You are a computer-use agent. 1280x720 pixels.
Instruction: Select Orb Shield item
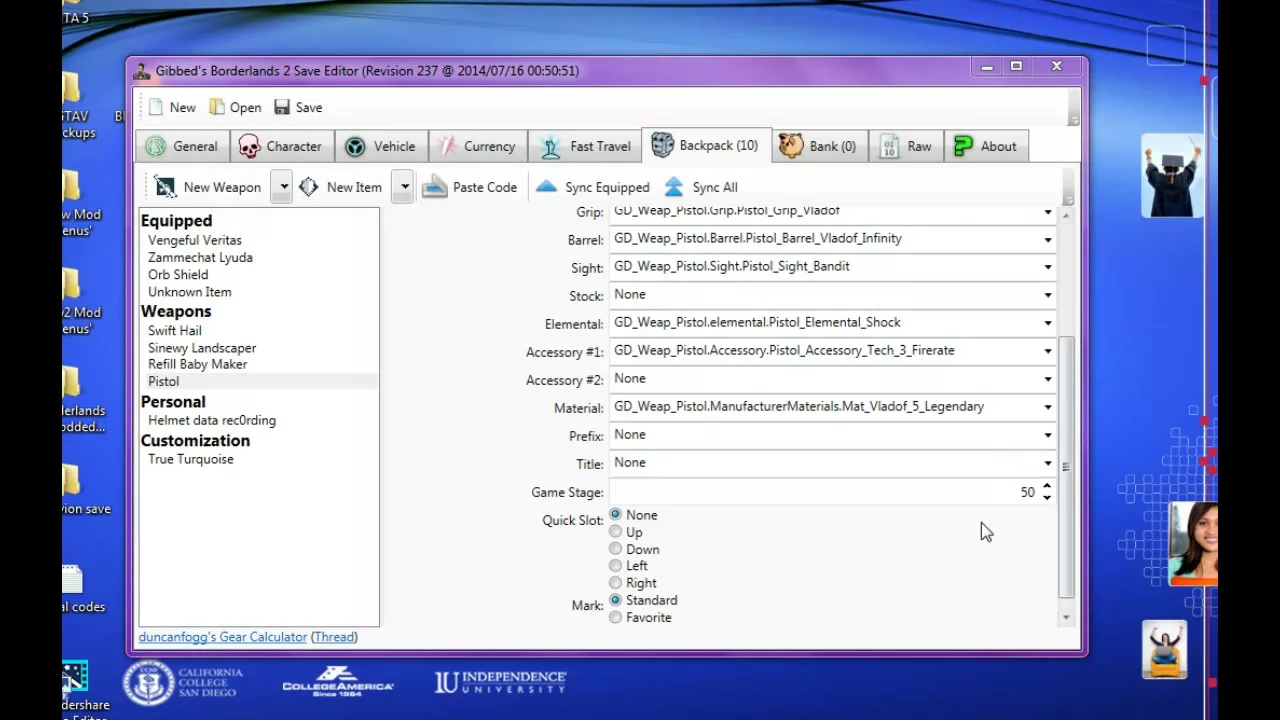pyautogui.click(x=178, y=274)
